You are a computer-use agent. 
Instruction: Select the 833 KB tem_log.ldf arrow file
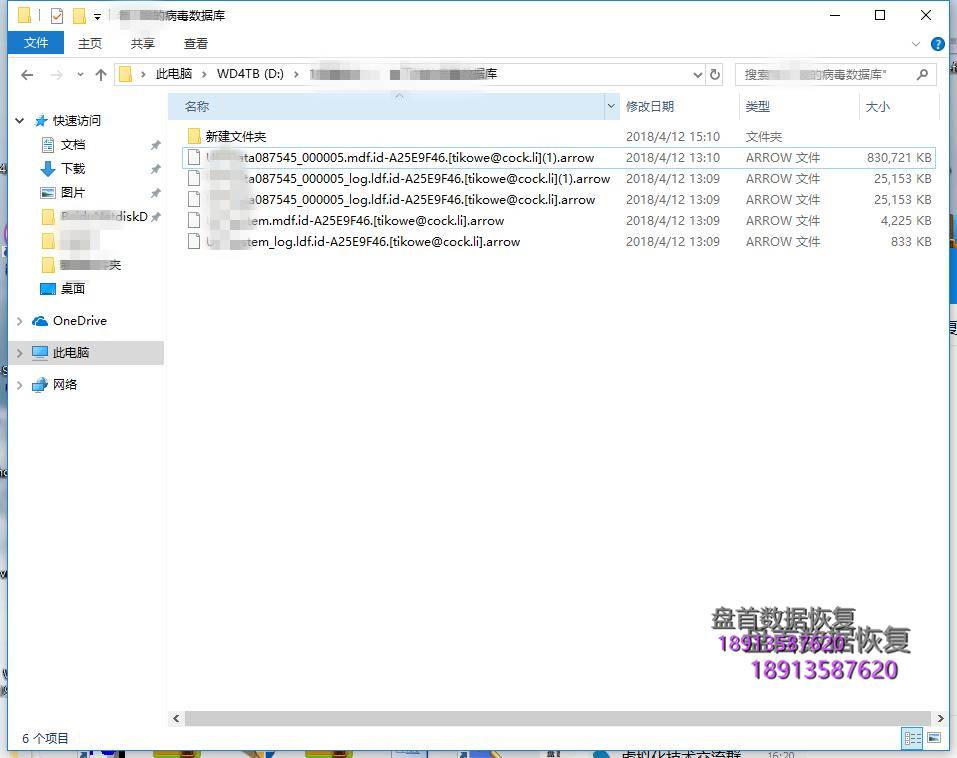pos(558,242)
